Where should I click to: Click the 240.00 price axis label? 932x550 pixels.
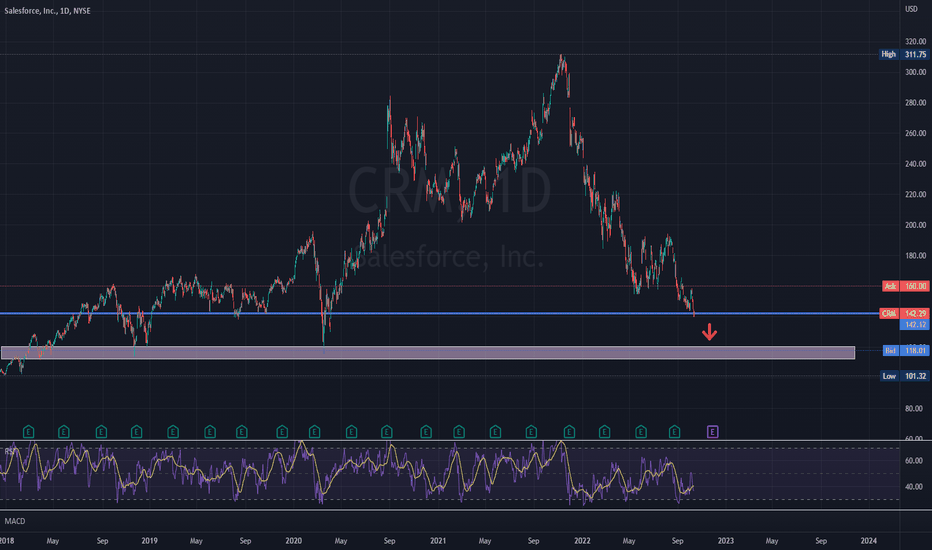pyautogui.click(x=915, y=164)
